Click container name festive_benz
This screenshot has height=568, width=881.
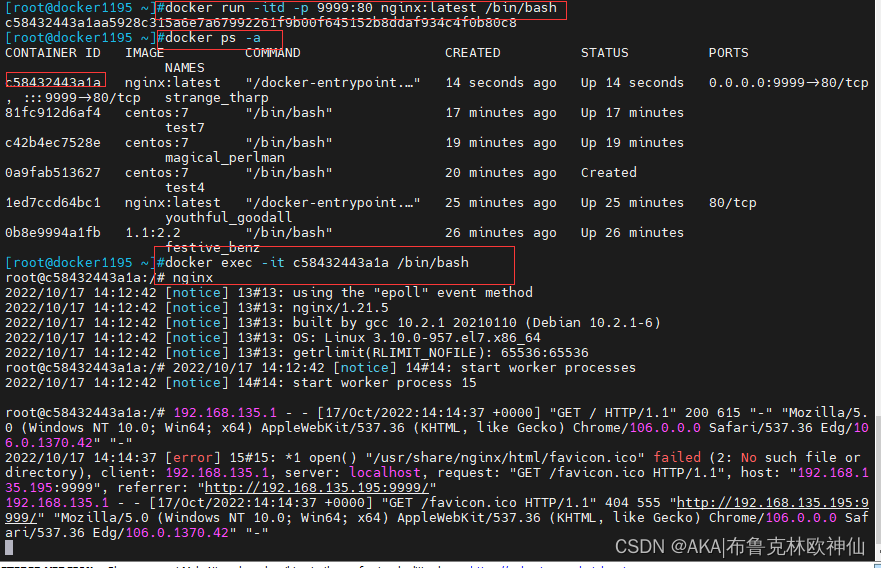[213, 248]
